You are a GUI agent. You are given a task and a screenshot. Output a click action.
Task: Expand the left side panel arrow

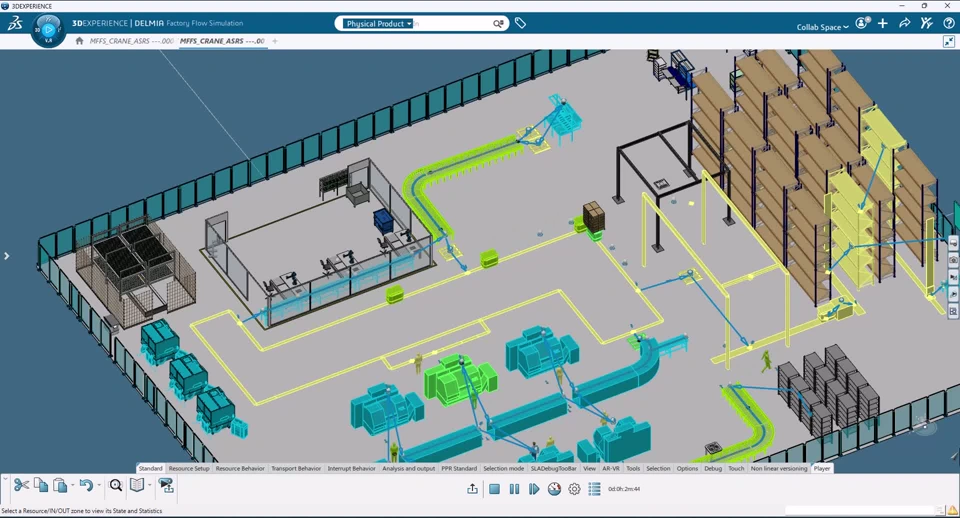[x=6, y=256]
